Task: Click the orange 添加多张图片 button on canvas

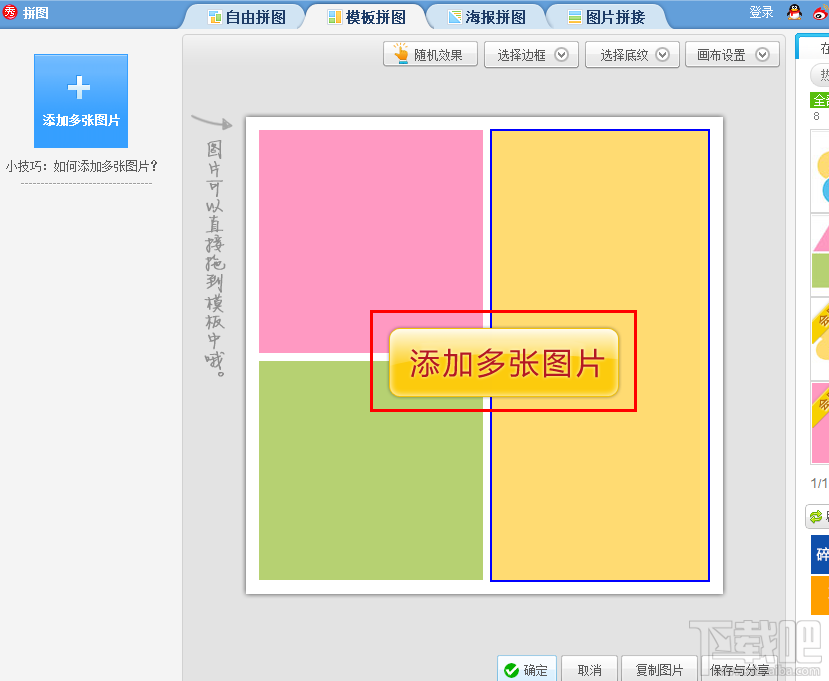Action: tap(503, 363)
